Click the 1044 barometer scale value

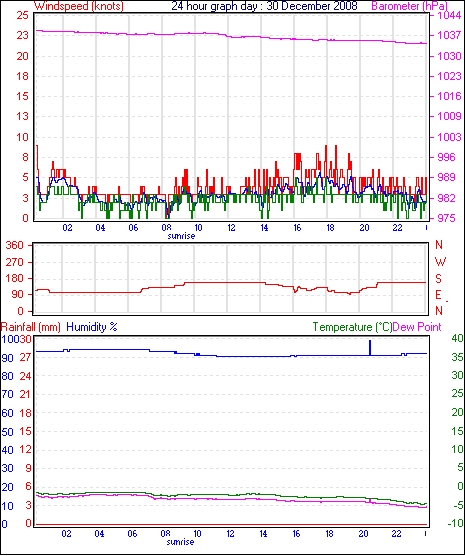449,16
